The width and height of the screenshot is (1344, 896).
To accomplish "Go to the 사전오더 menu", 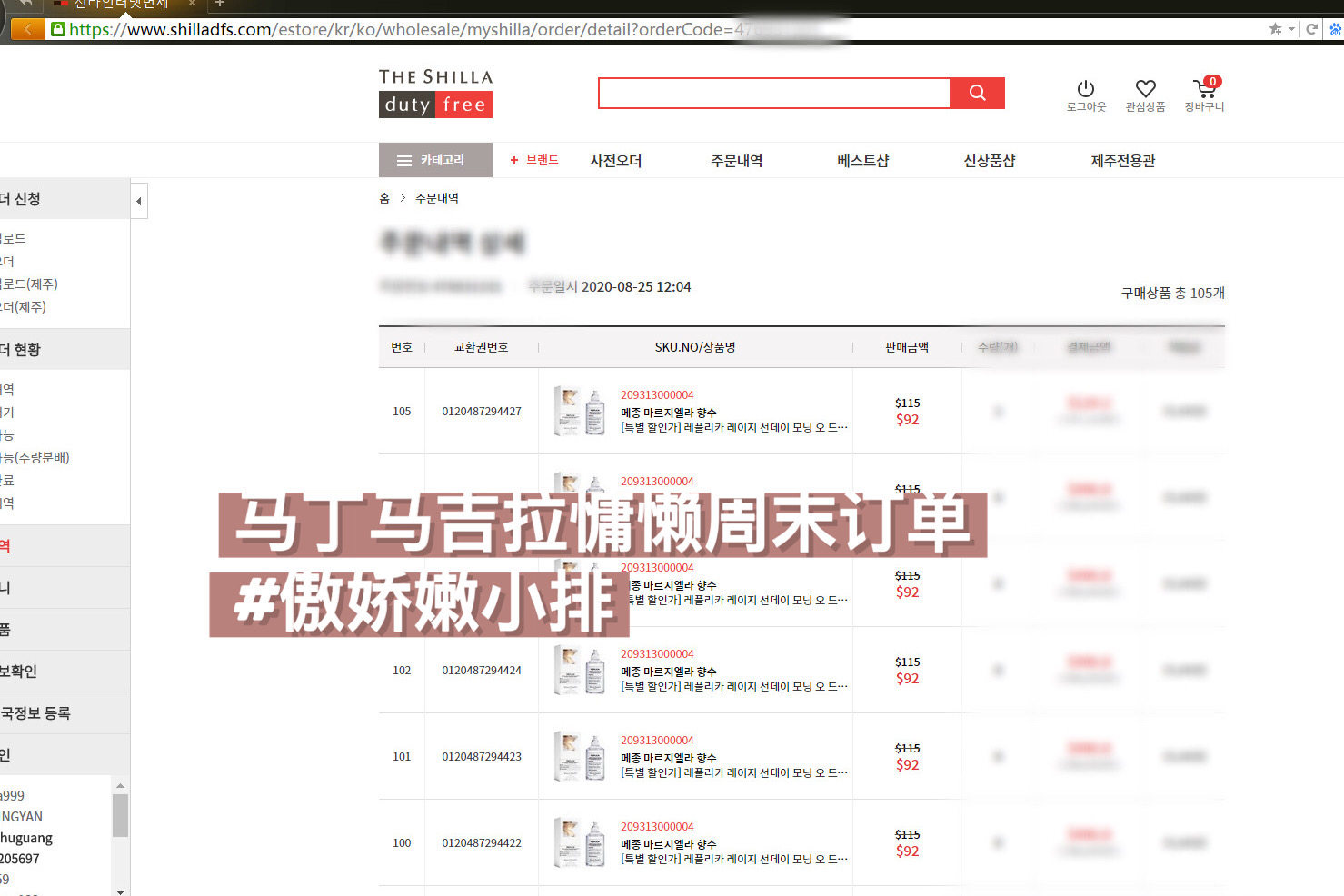I will [616, 161].
